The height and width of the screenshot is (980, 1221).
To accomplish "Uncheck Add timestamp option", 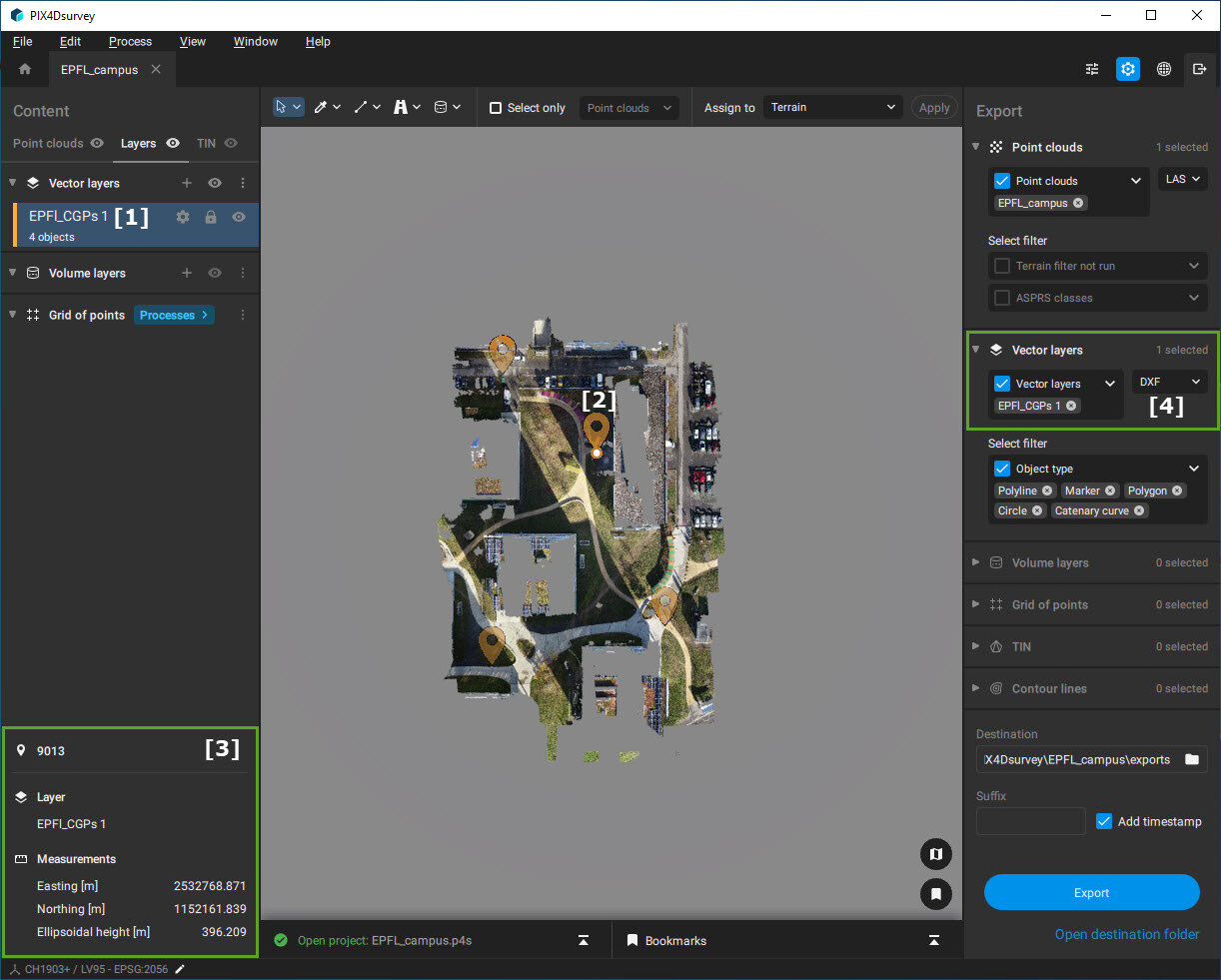I will tap(1104, 821).
